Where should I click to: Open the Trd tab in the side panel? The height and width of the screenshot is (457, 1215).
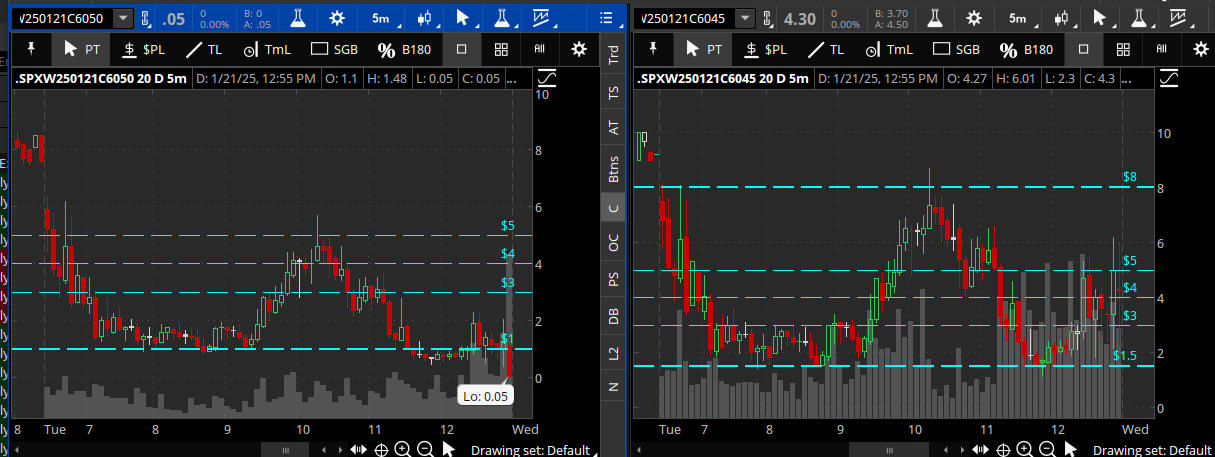click(x=613, y=55)
